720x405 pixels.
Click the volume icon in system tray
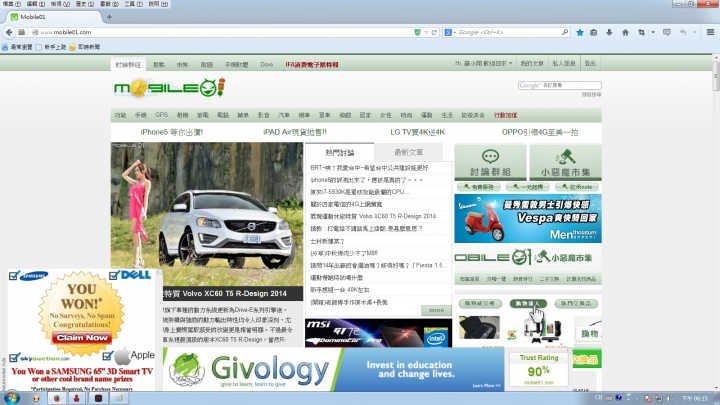tap(669, 398)
